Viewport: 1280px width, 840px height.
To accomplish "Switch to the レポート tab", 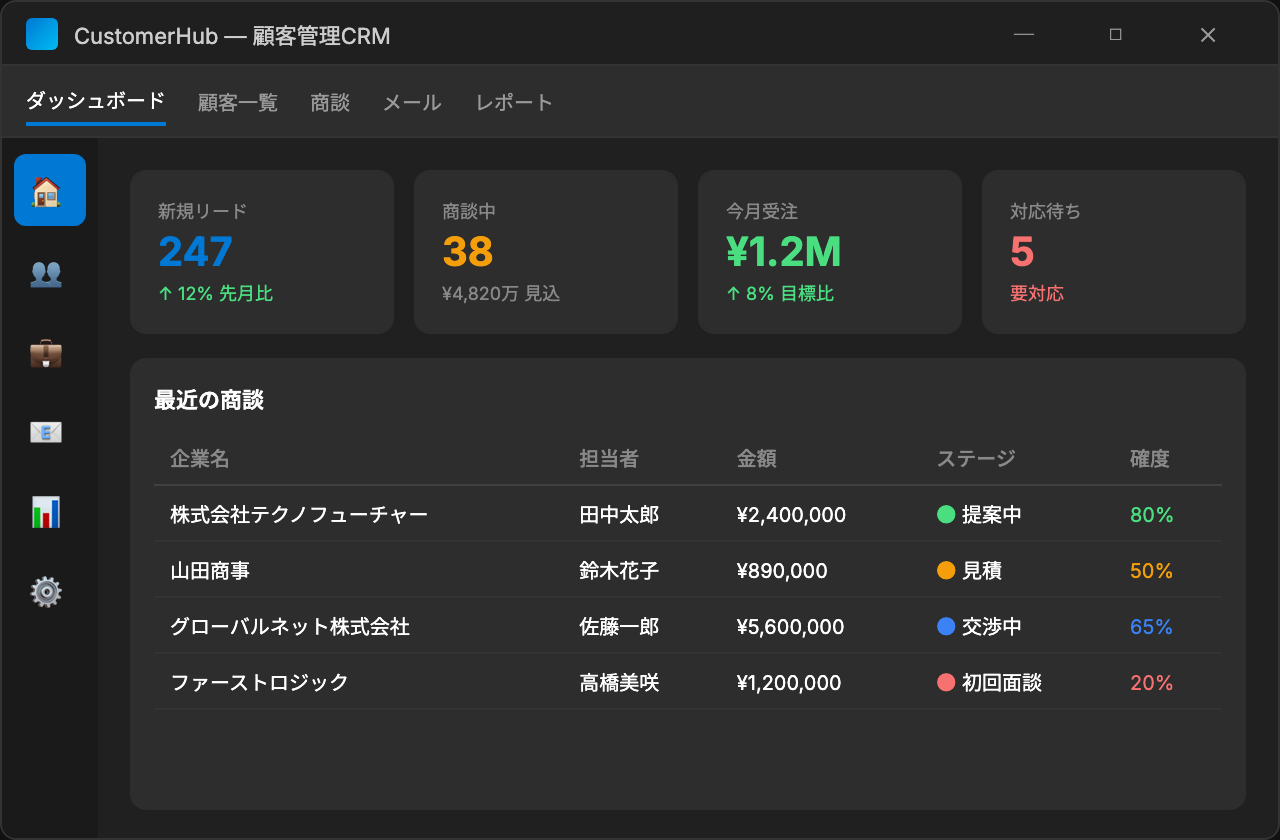I will coord(514,102).
